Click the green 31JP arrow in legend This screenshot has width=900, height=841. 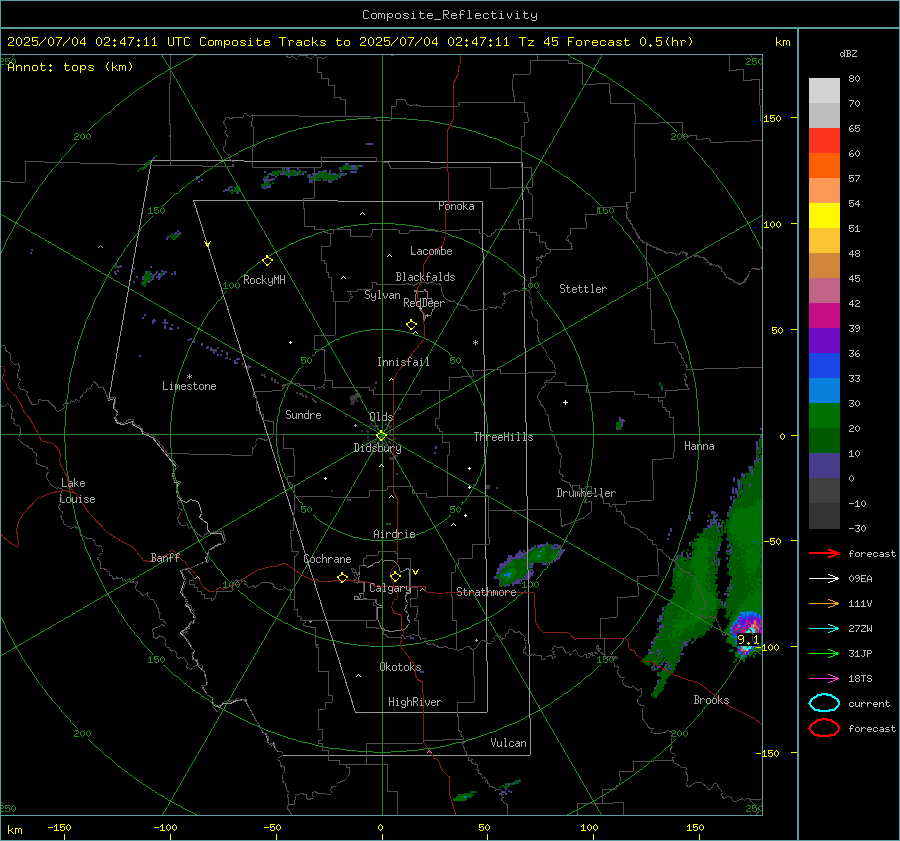(824, 653)
